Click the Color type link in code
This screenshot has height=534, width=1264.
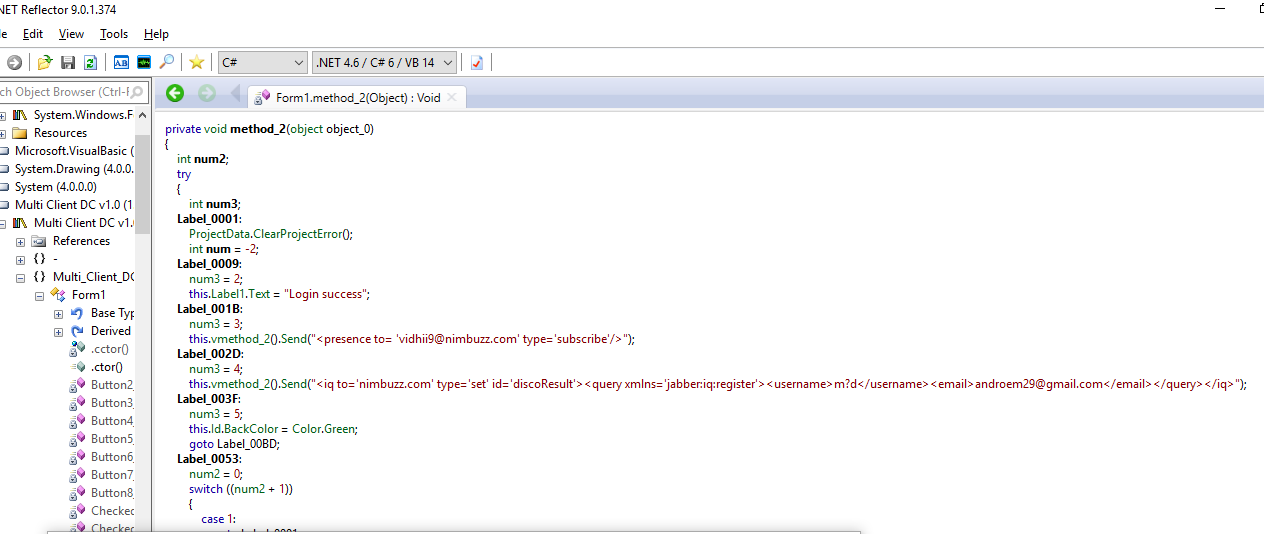tap(308, 428)
